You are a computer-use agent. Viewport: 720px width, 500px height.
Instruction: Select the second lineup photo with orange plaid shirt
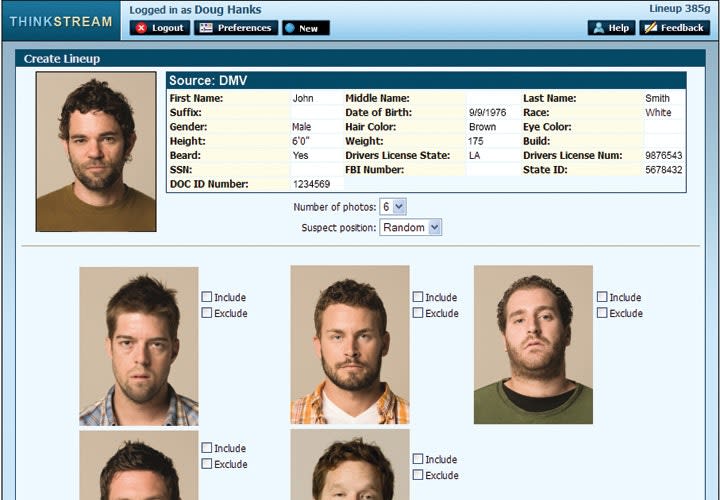350,344
